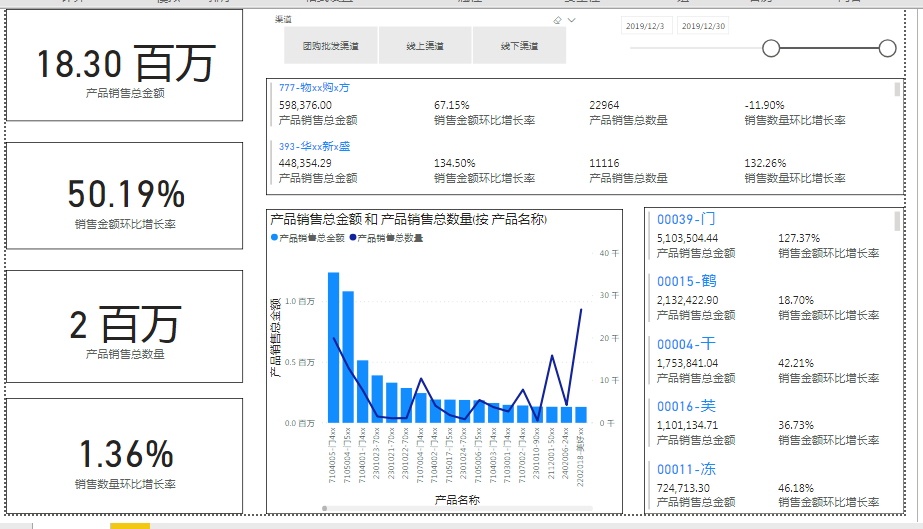Image resolution: width=923 pixels, height=529 pixels.
Task: Select the 00016-芙 product entry
Action: tap(686, 406)
